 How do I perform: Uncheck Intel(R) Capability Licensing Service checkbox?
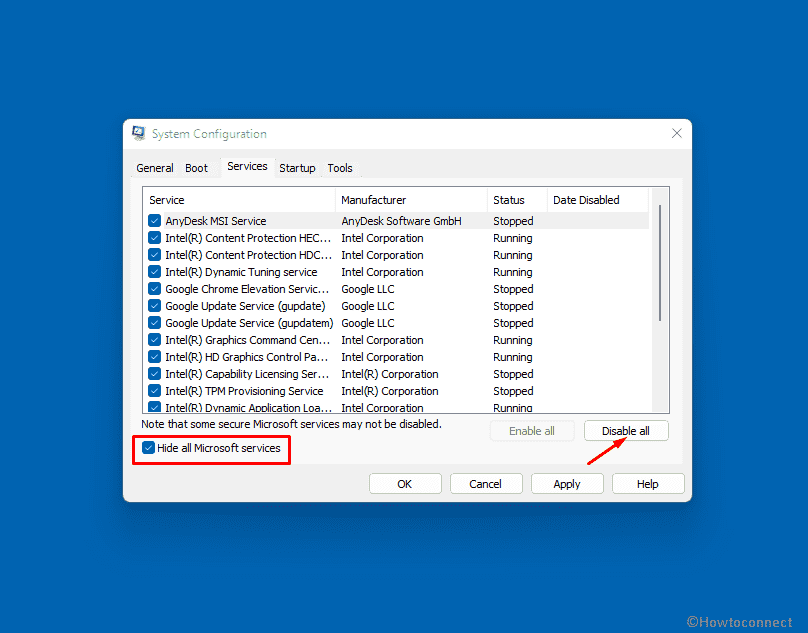coord(154,374)
